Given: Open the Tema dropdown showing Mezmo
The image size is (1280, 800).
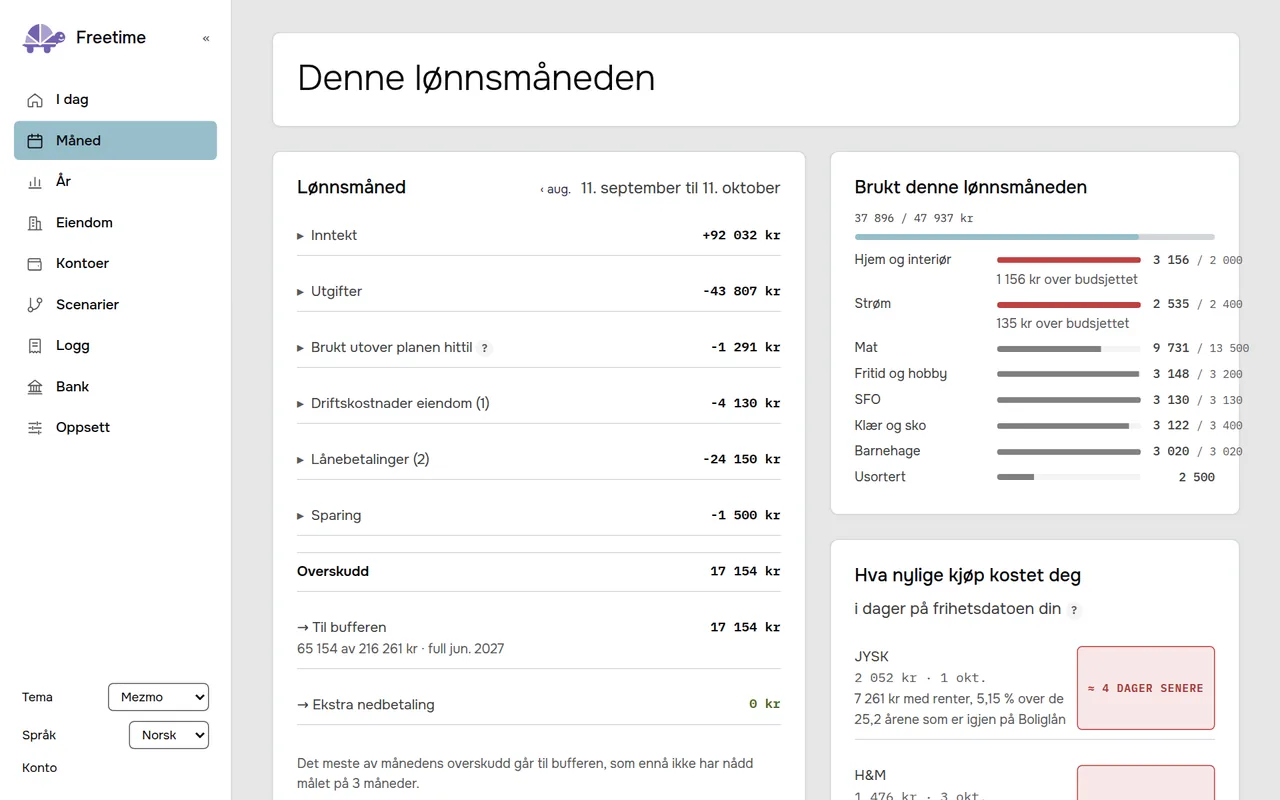Looking at the screenshot, I should coord(158,697).
